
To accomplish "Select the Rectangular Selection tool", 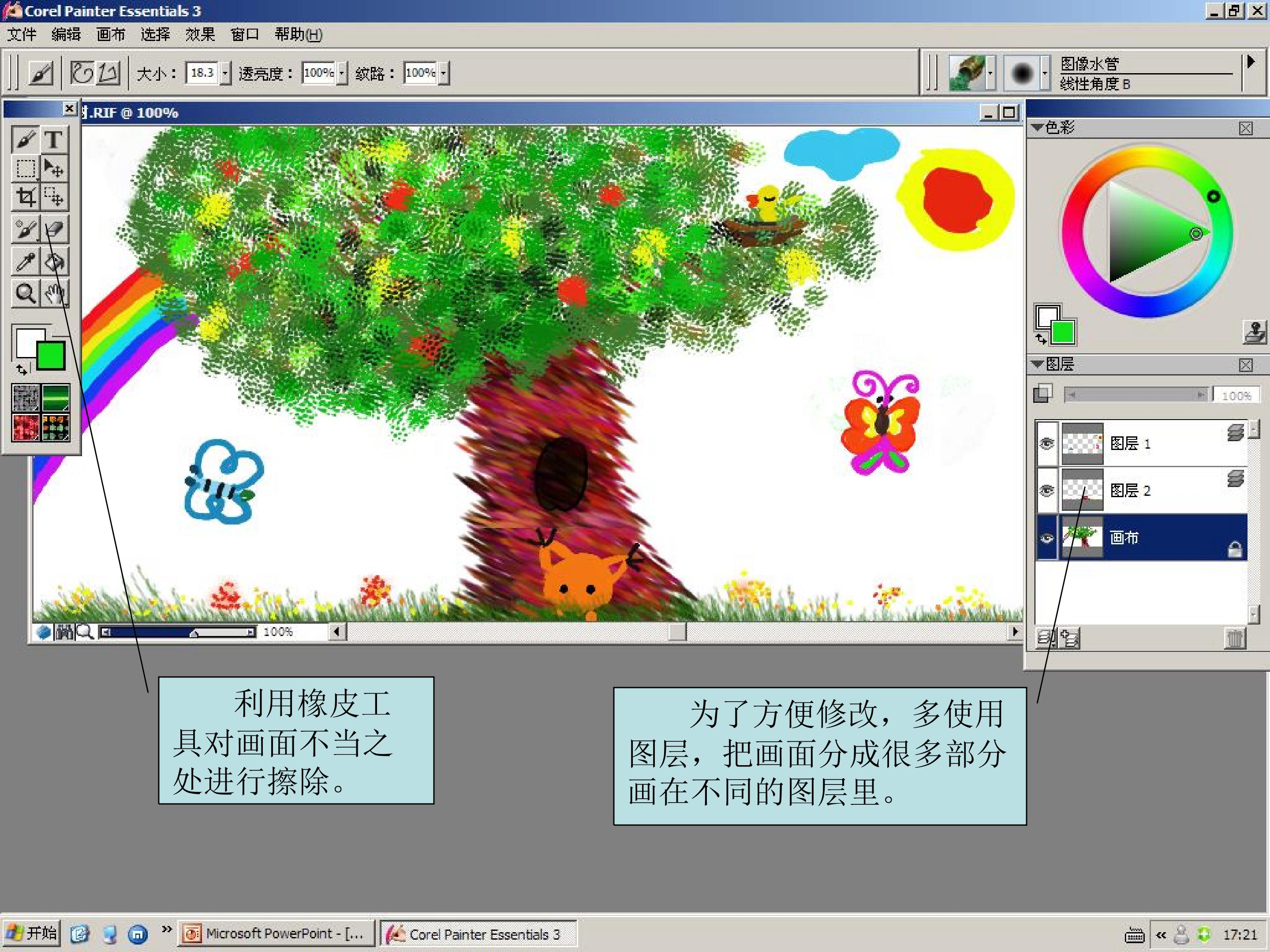I will (x=25, y=168).
